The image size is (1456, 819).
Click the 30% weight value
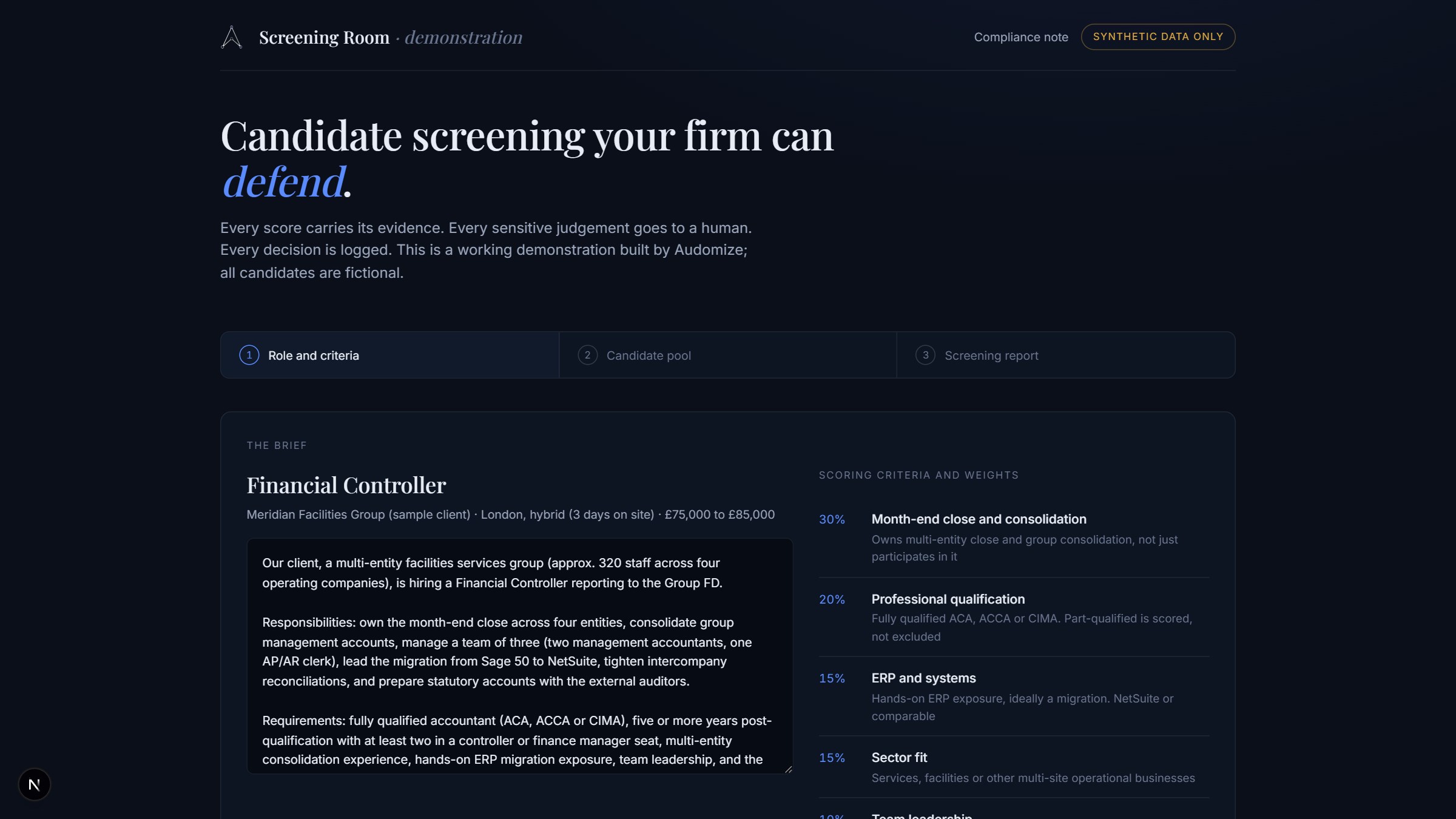[x=832, y=519]
